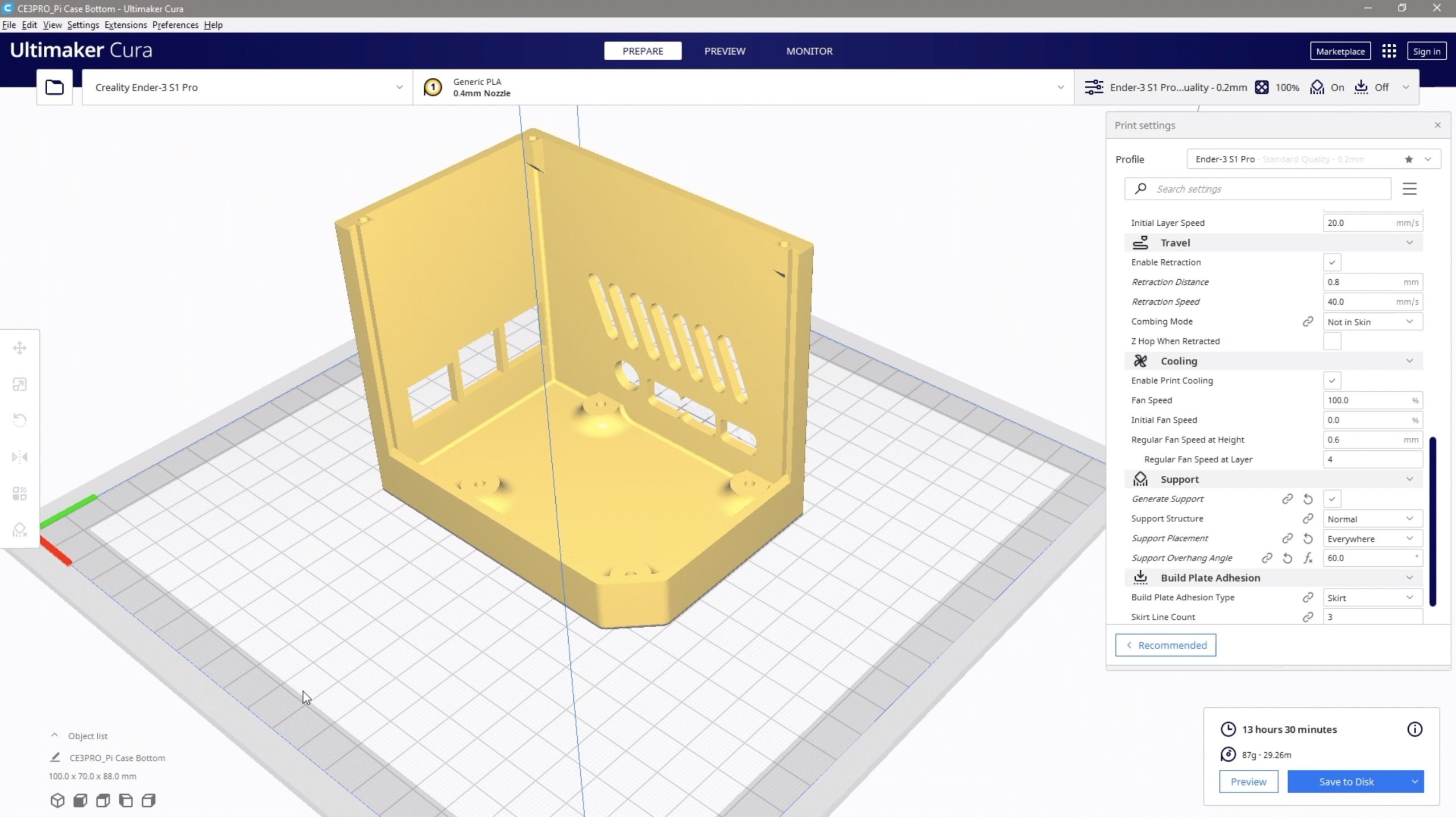Switch to the PREVIEW stage tab
The height and width of the screenshot is (817, 1456).
725,51
